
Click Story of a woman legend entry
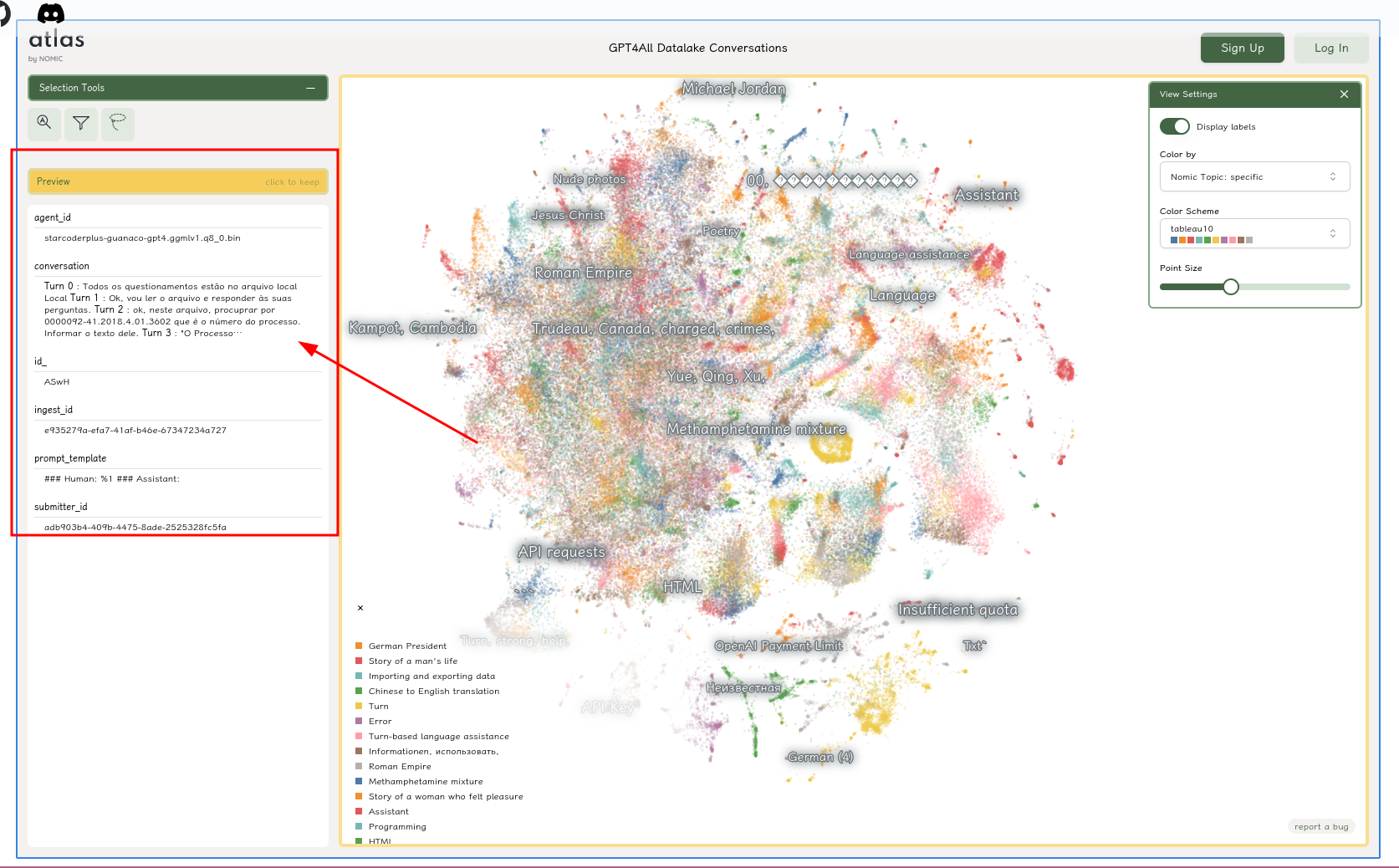[446, 796]
